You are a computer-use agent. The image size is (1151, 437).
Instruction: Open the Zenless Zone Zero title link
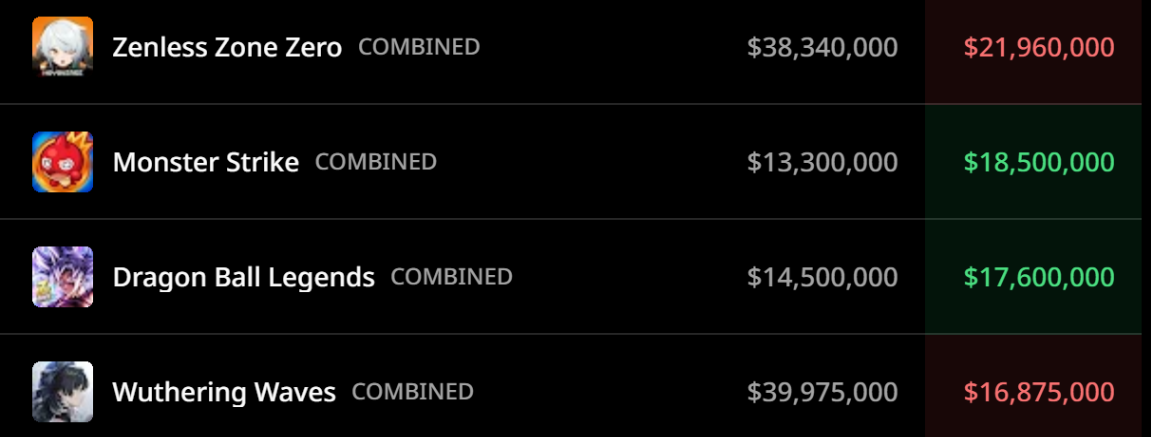[x=227, y=47]
